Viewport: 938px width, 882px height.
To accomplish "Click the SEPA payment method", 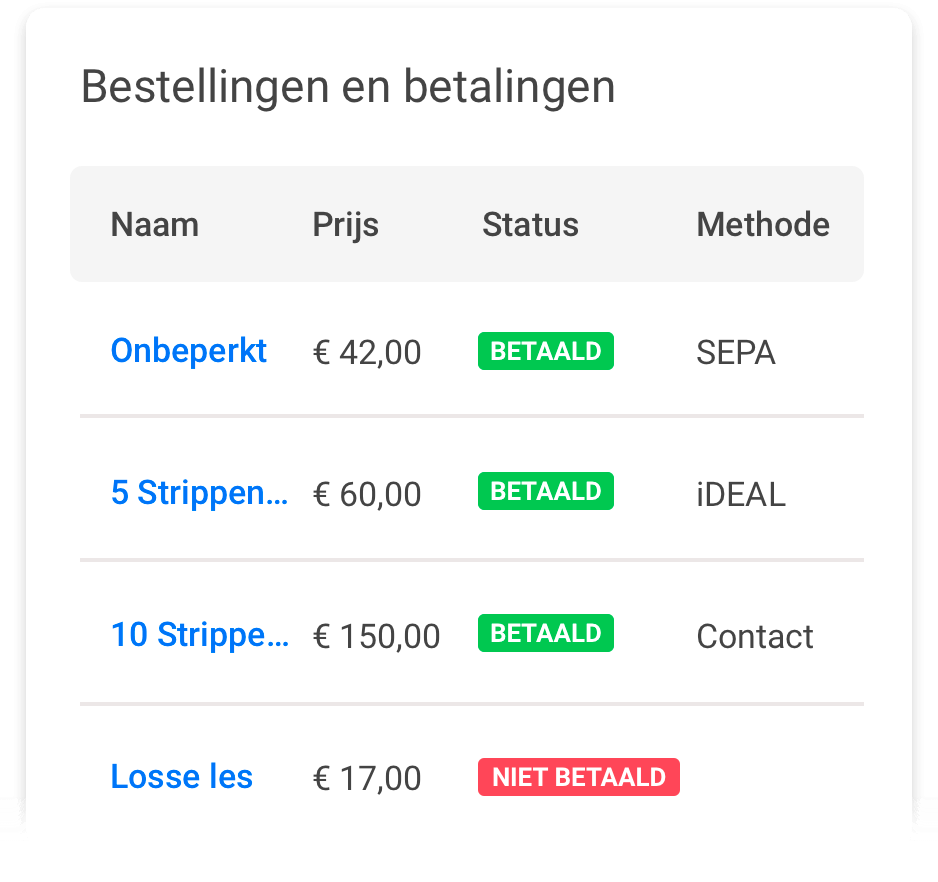I will pos(736,353).
